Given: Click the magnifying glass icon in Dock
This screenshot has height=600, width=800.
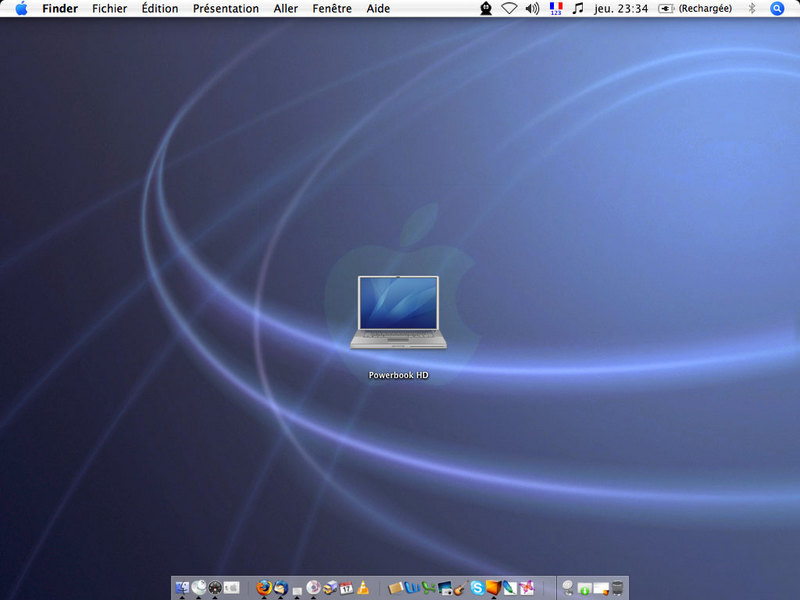Looking at the screenshot, I should [568, 588].
